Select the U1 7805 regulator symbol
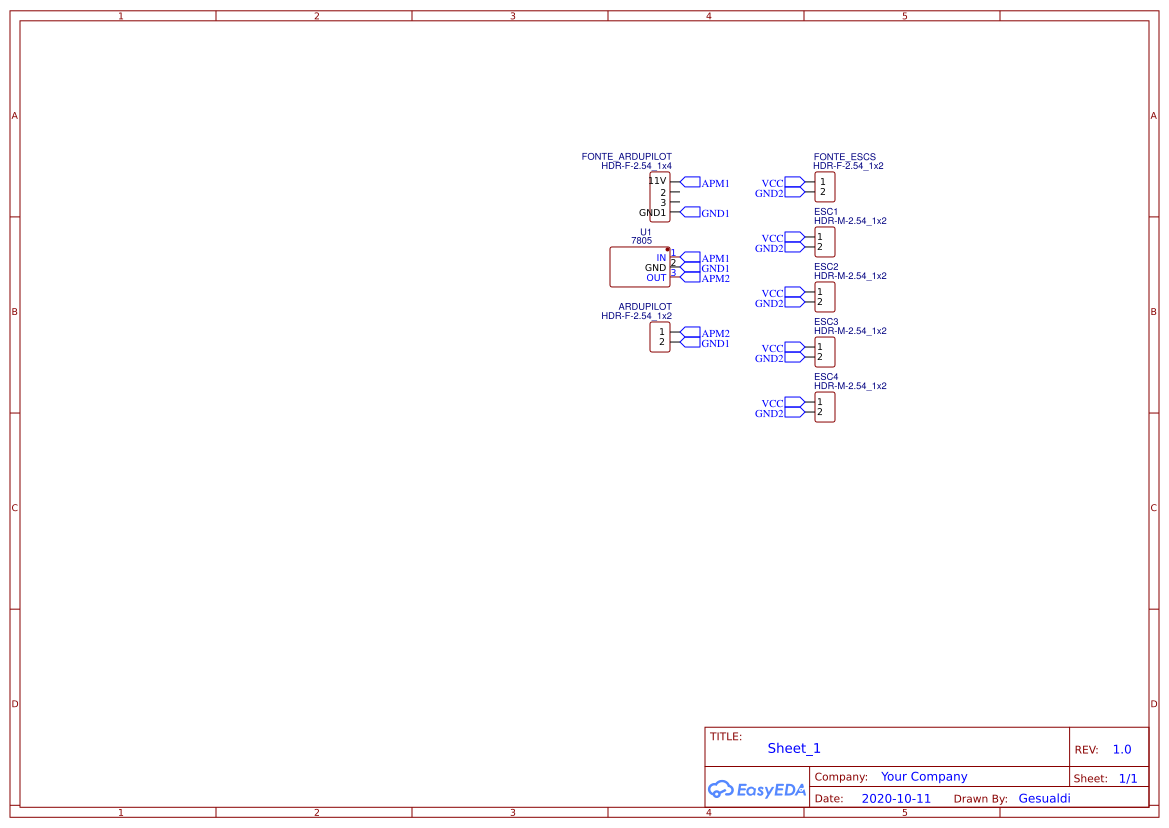Image resolution: width=1169 pixels, height=828 pixels. [x=639, y=267]
